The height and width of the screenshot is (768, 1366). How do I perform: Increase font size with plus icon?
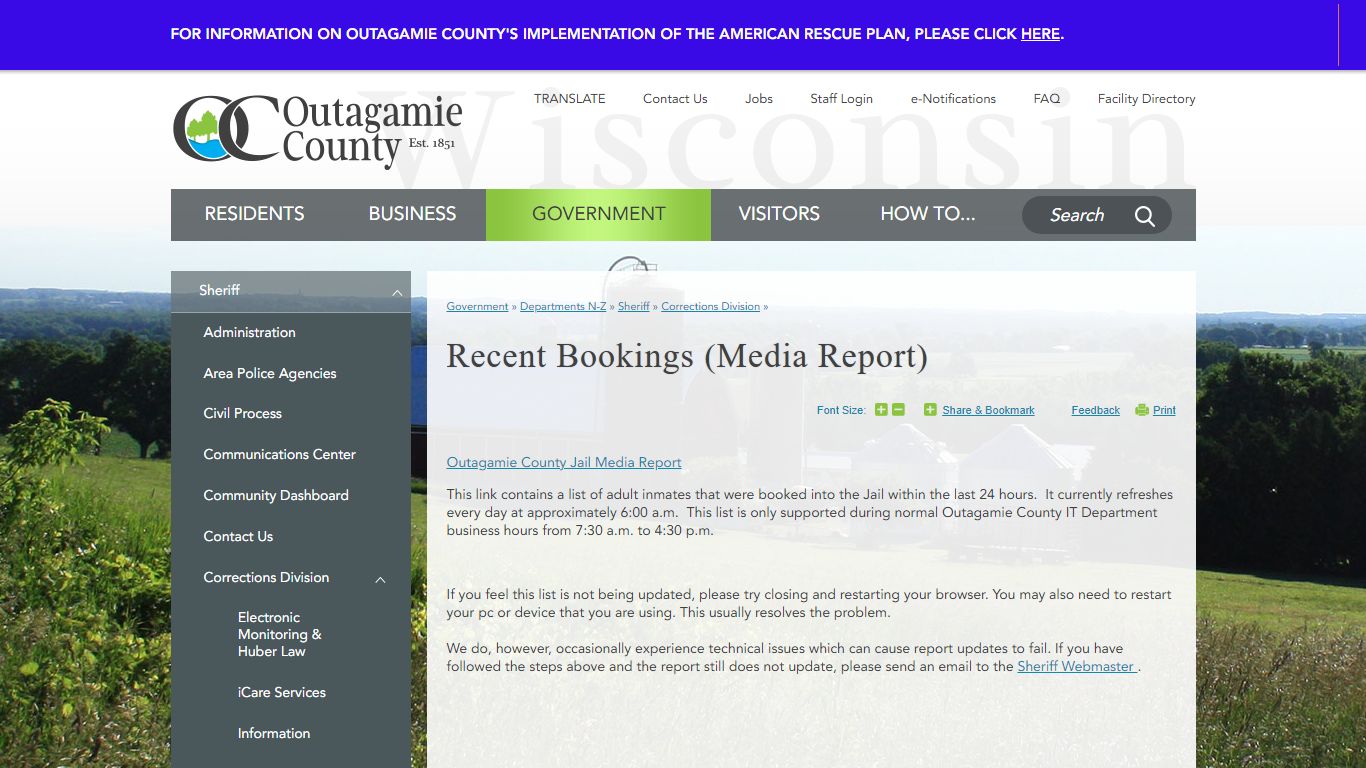[x=881, y=410]
